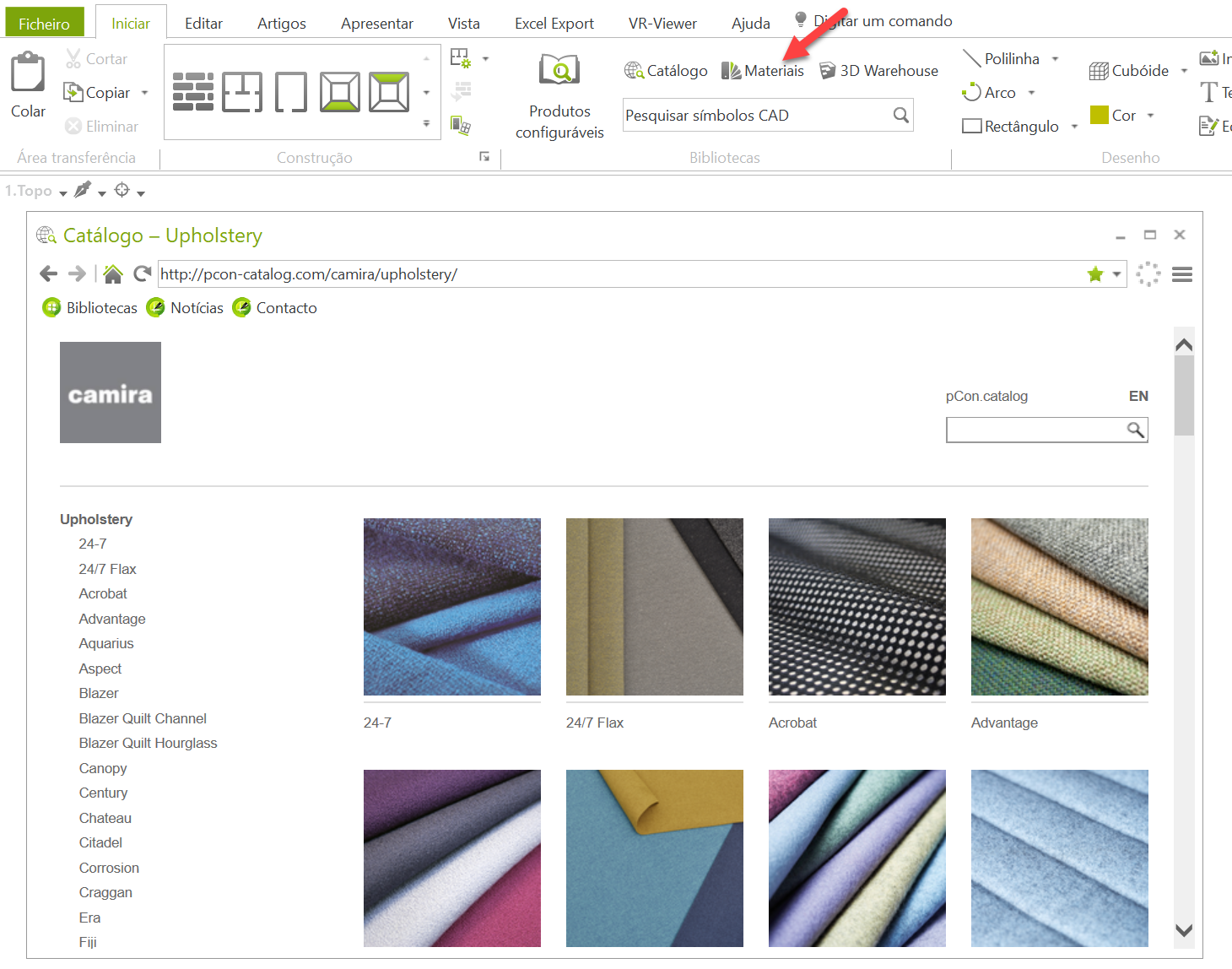Viewport: 1232px width, 969px height.
Task: Click the Colar paste icon
Action: point(28,73)
